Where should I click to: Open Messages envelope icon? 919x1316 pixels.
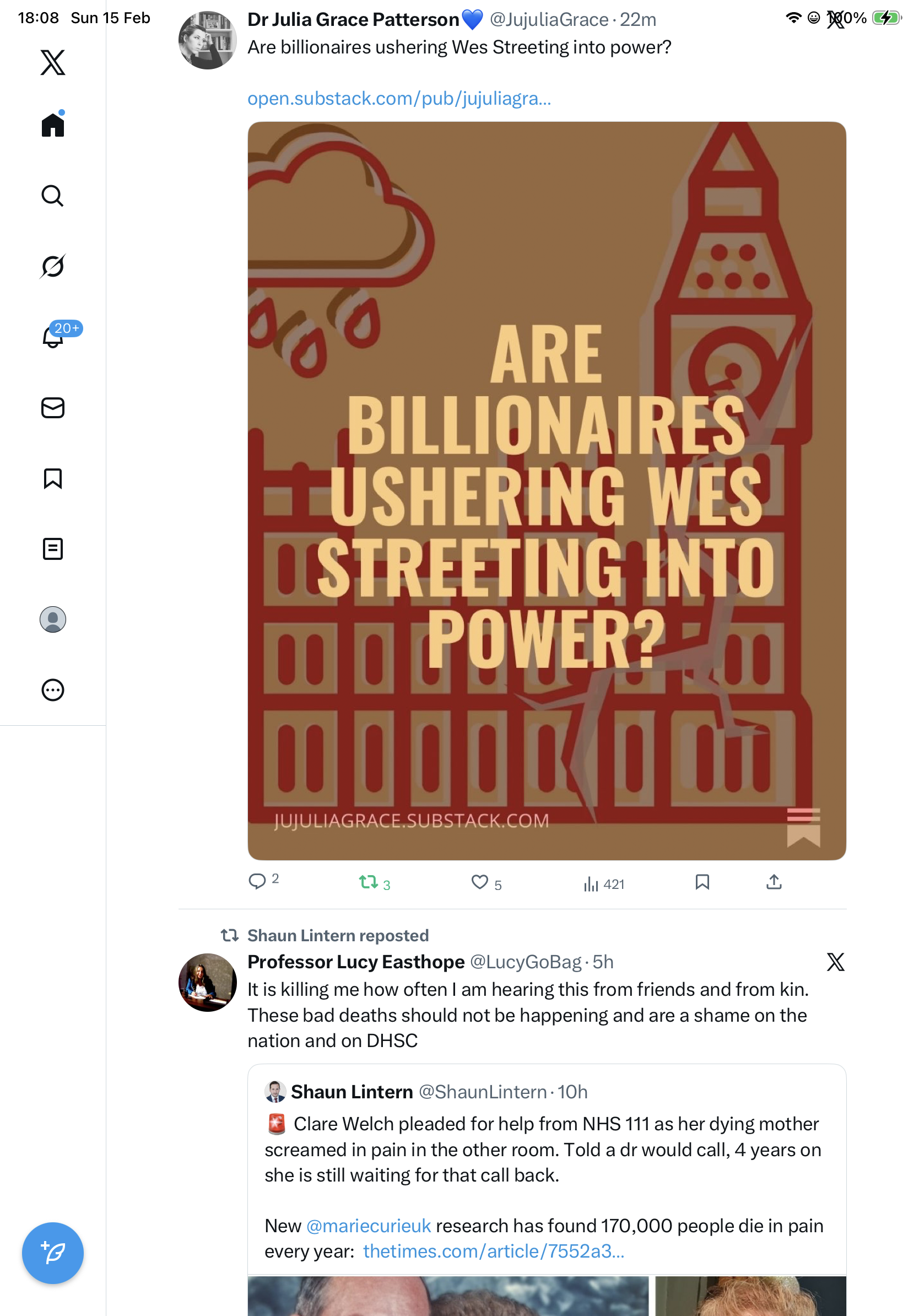click(53, 408)
